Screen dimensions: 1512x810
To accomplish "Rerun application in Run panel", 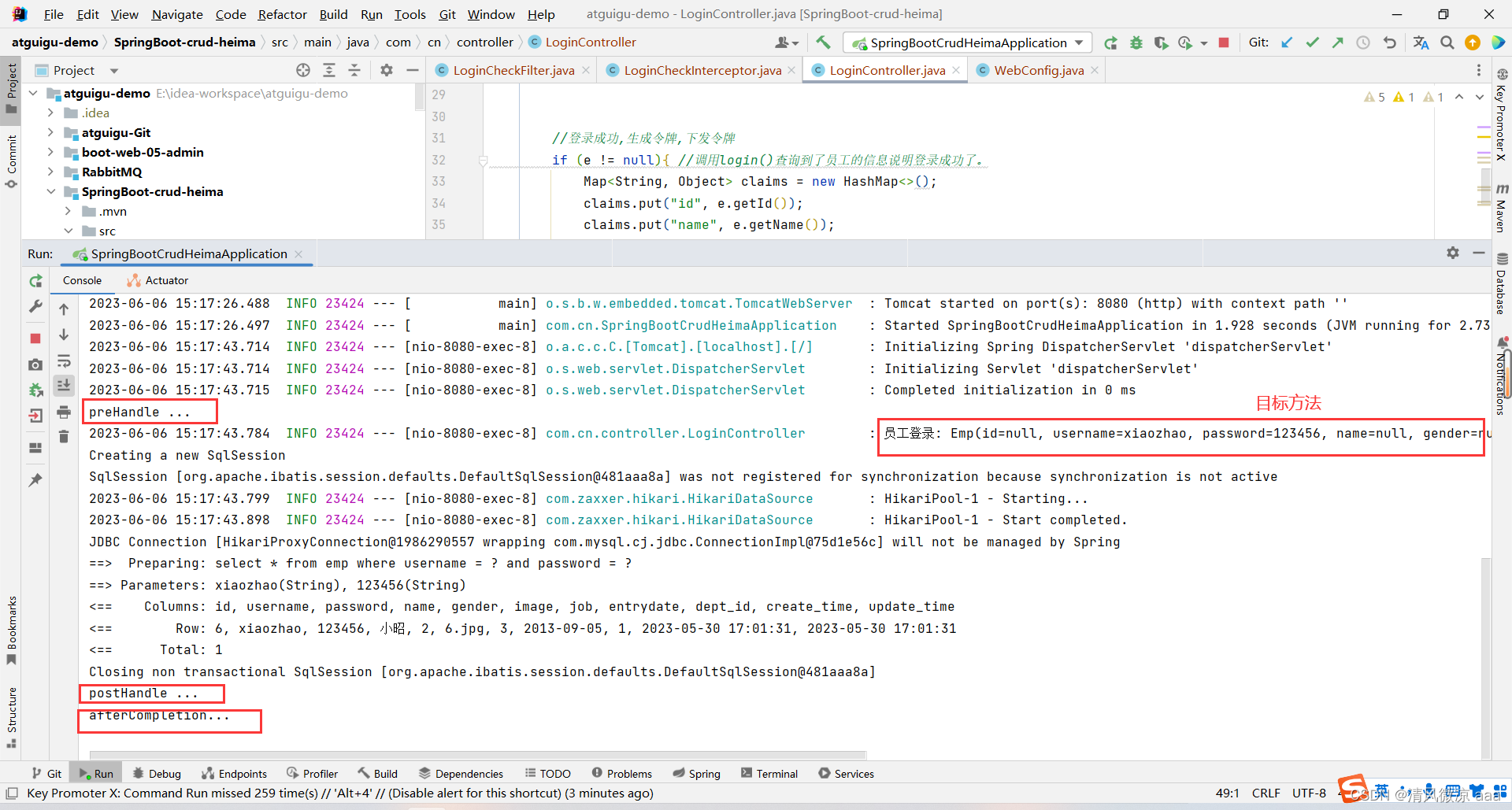I will [x=35, y=281].
